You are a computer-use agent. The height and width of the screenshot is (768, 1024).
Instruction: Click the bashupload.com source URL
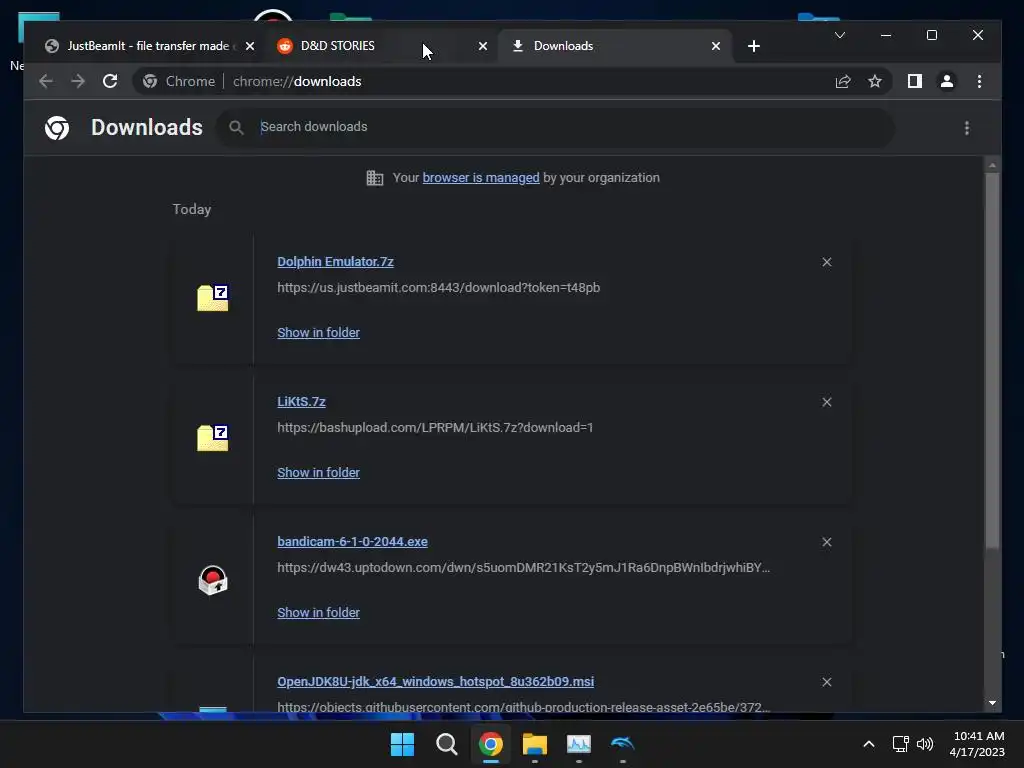(x=435, y=428)
